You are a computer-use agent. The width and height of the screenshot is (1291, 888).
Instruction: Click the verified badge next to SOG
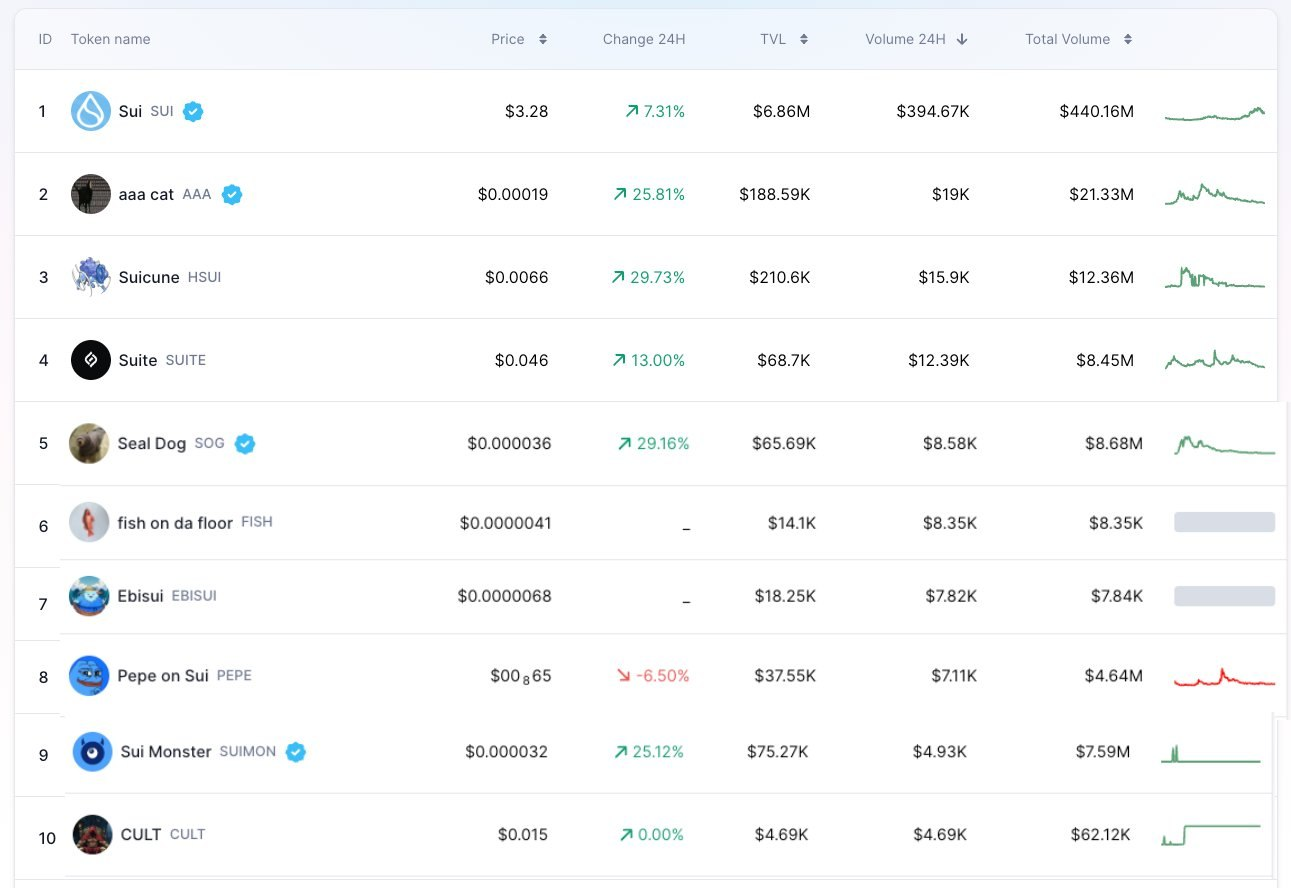point(245,443)
